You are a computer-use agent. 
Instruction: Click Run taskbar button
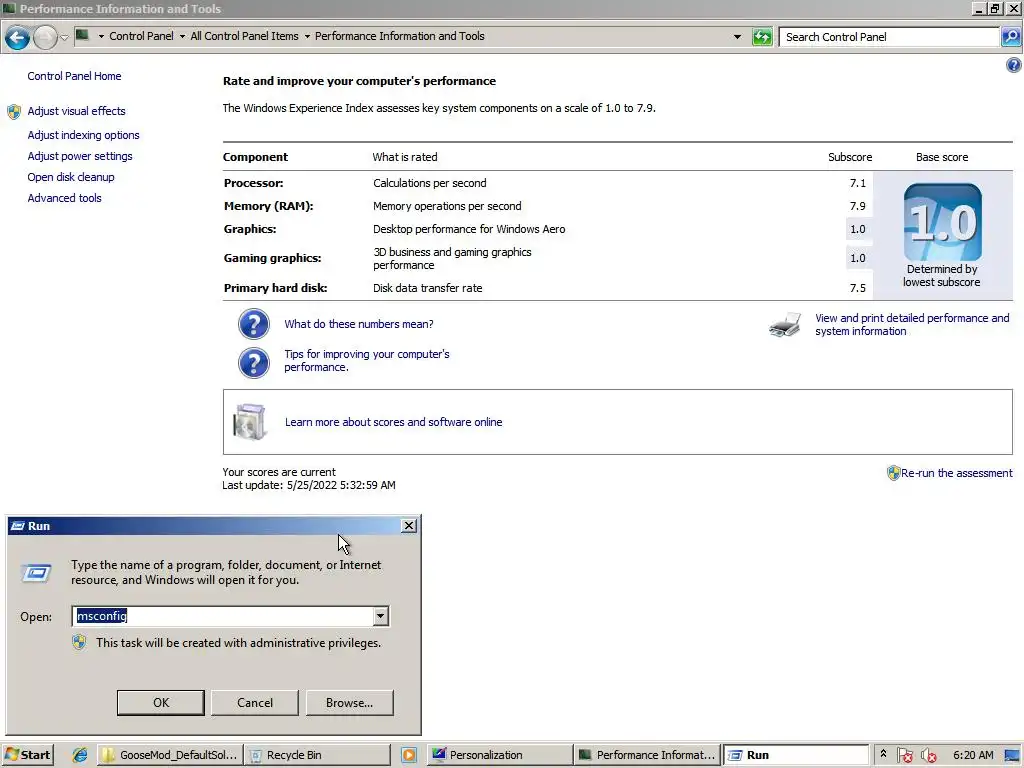[x=795, y=755]
